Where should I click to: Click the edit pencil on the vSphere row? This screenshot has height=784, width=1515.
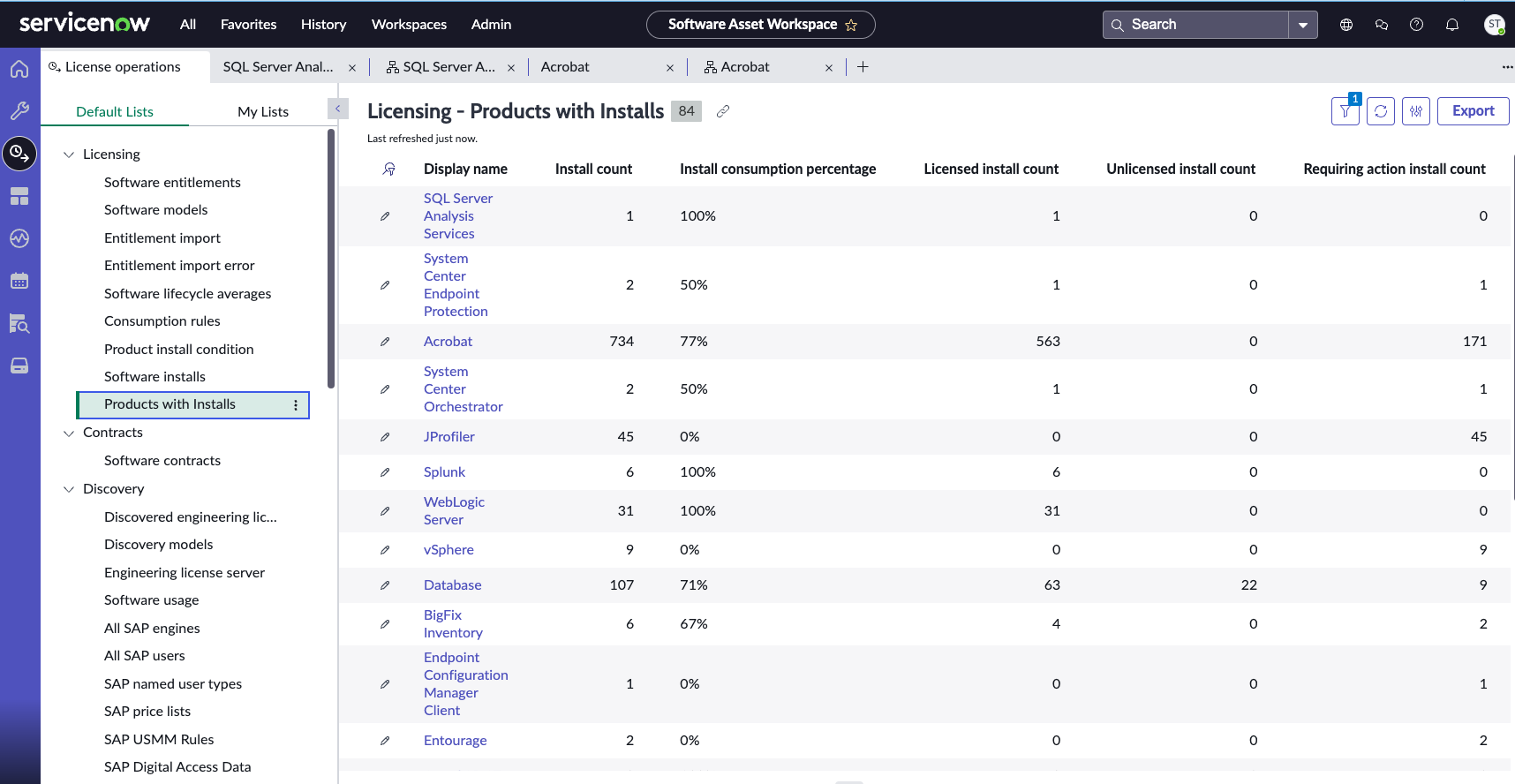tap(385, 550)
